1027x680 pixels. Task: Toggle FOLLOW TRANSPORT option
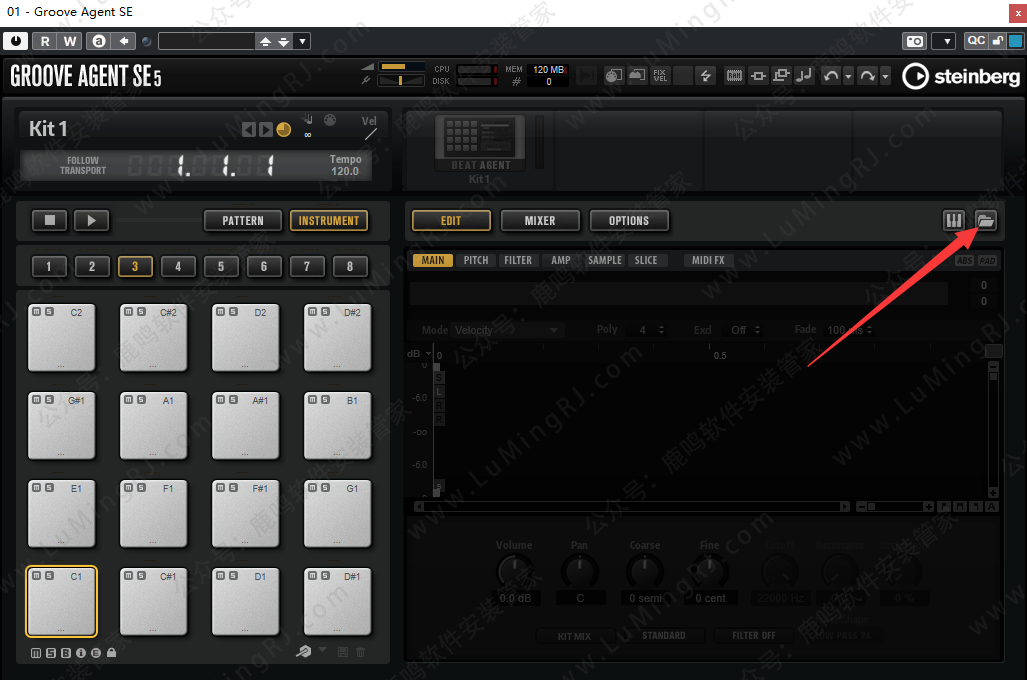(83, 165)
